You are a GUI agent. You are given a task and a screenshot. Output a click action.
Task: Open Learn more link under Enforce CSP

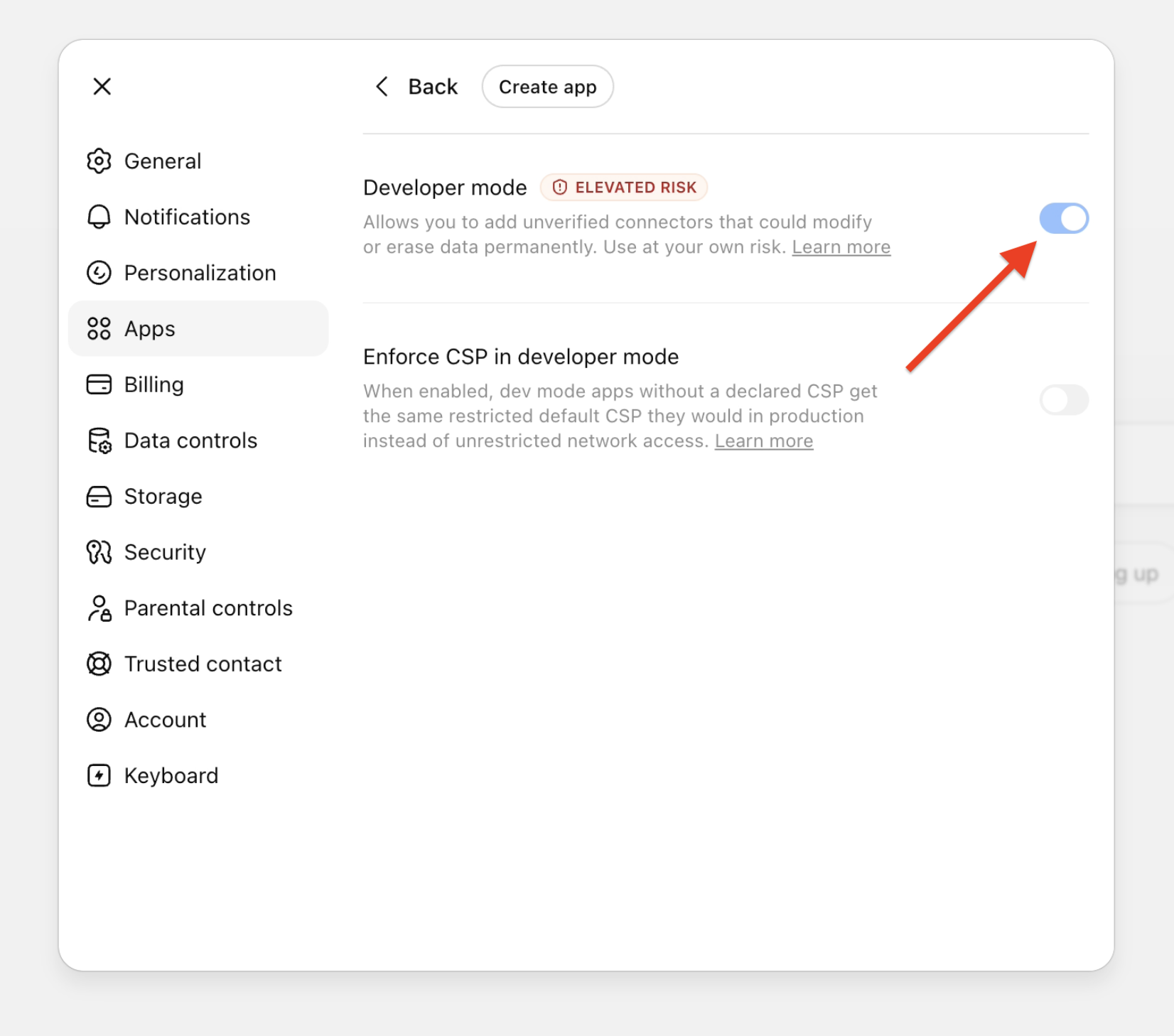point(764,441)
